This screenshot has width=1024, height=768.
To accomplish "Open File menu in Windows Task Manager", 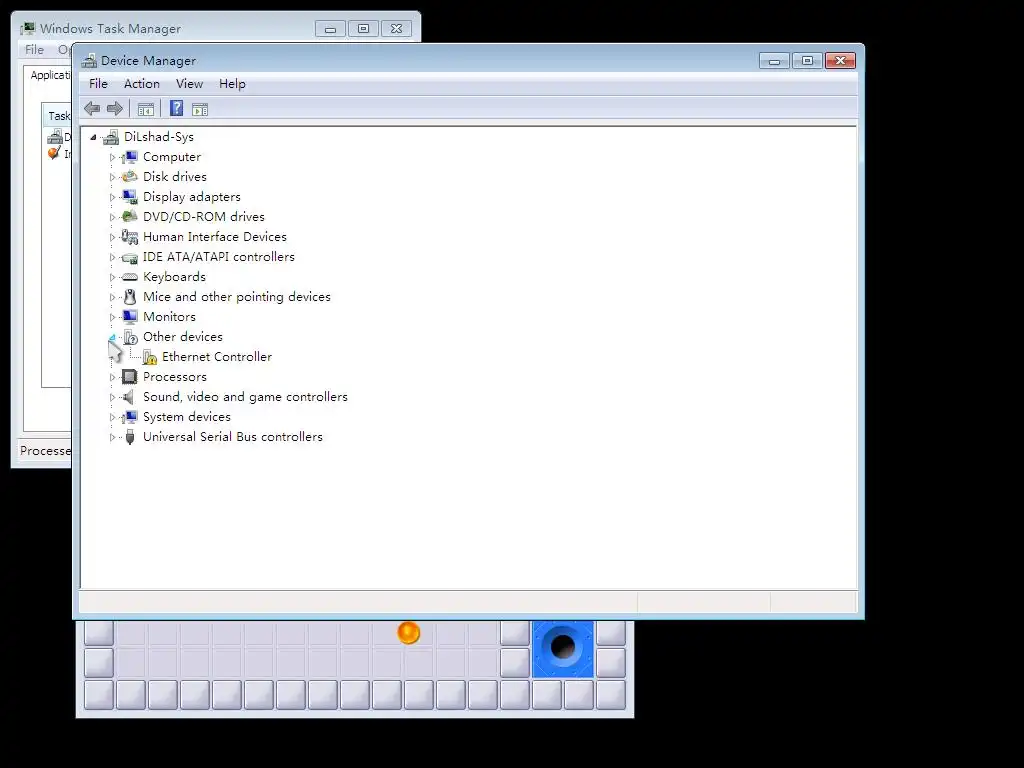I will (x=34, y=50).
